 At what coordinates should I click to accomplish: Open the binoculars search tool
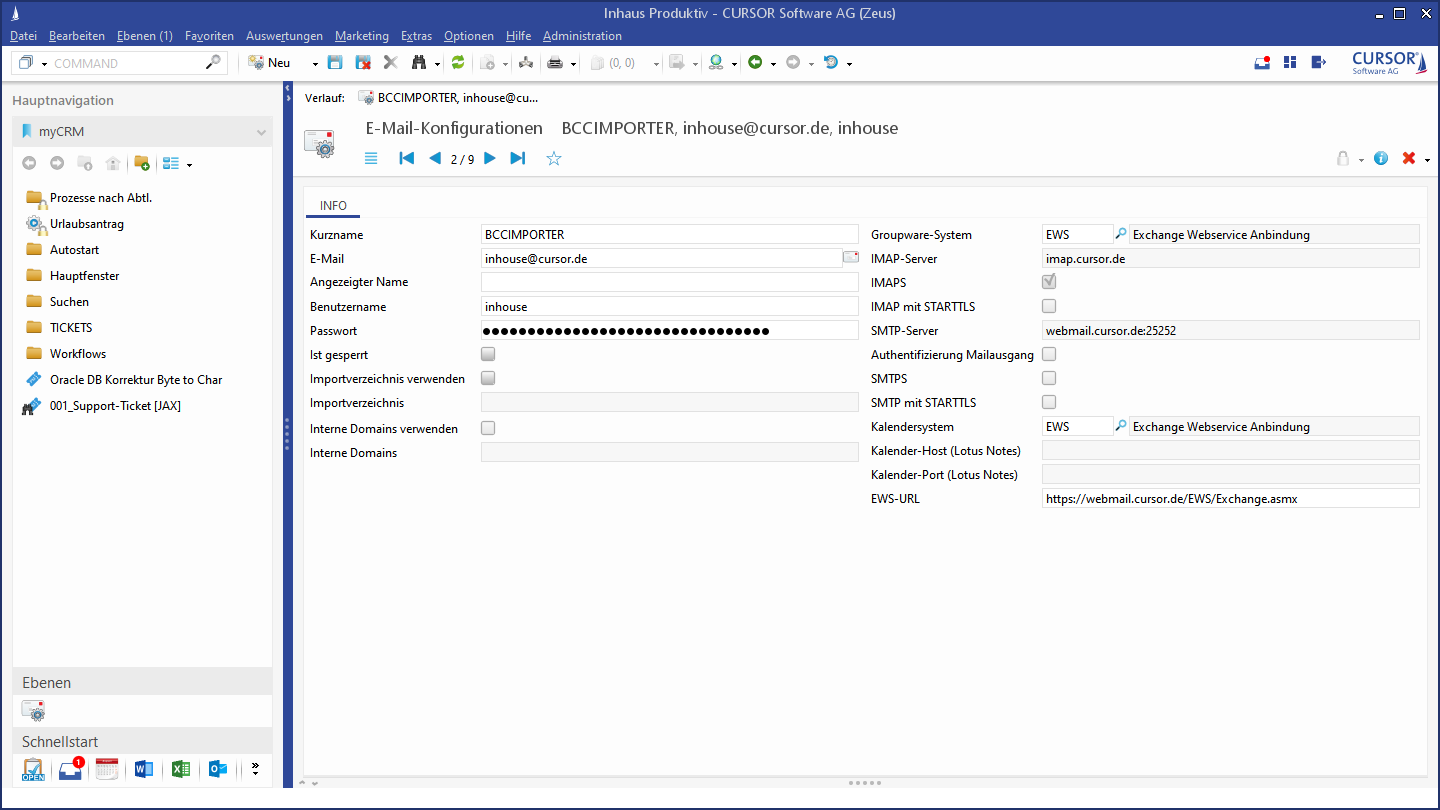(x=419, y=63)
